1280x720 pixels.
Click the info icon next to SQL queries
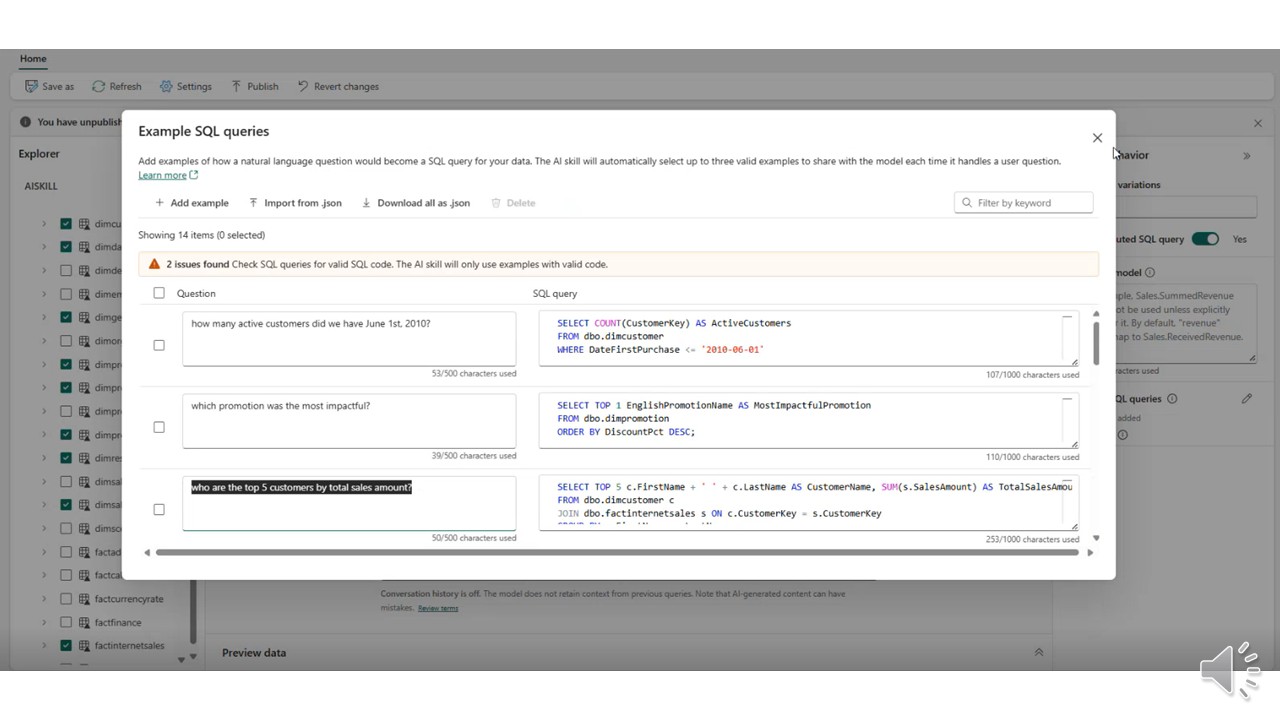pos(1172,399)
